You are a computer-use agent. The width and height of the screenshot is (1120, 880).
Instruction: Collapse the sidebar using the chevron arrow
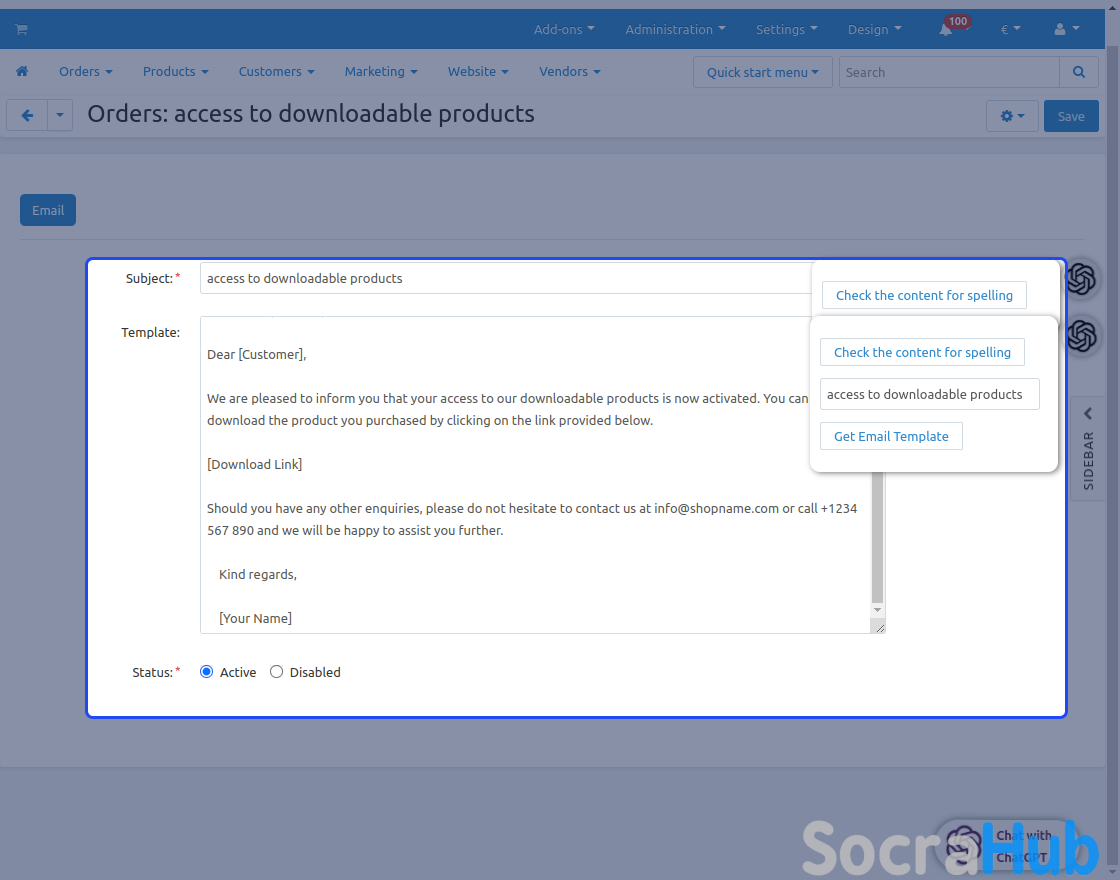pos(1088,414)
